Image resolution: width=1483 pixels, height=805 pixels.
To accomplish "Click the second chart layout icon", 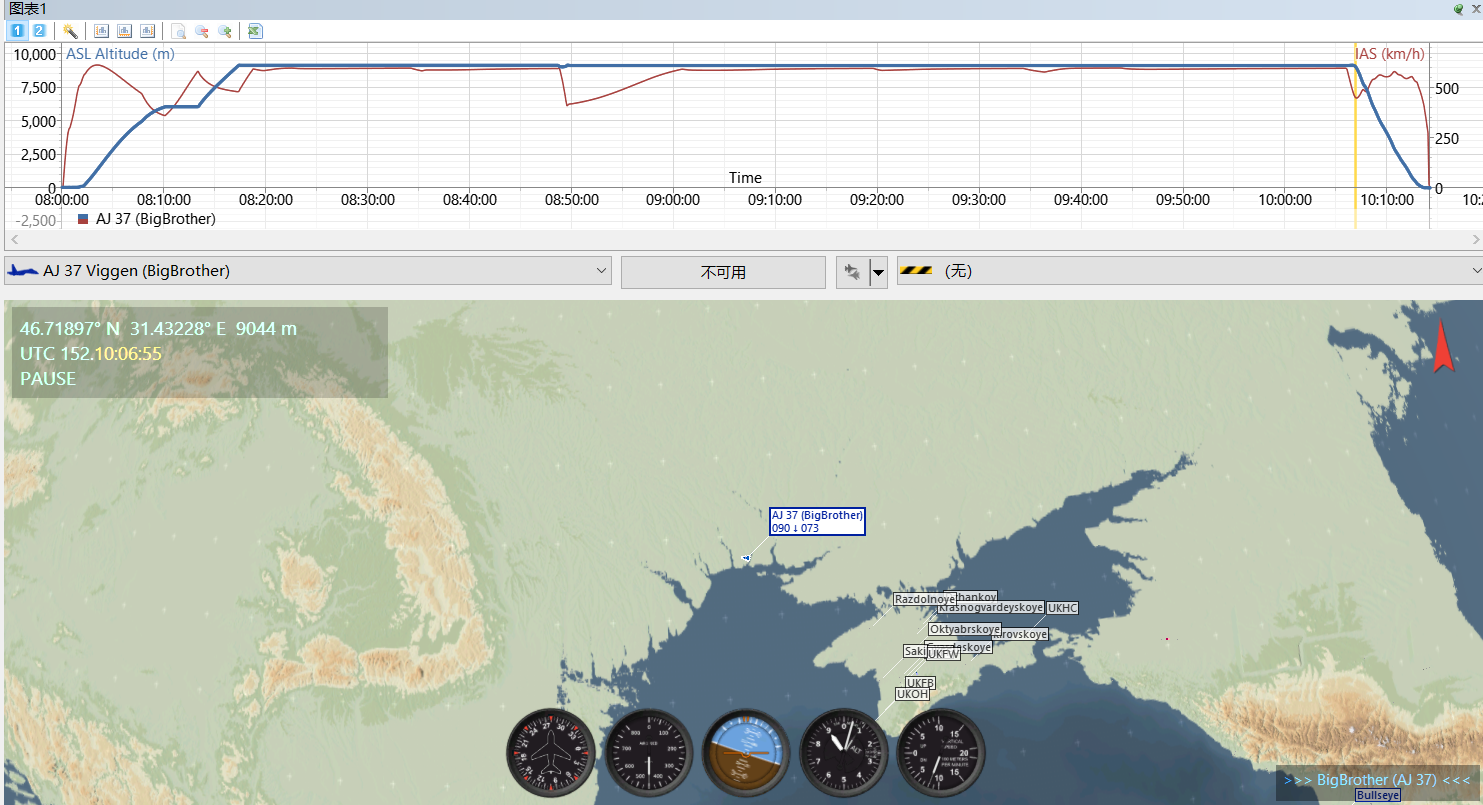I will coord(124,31).
